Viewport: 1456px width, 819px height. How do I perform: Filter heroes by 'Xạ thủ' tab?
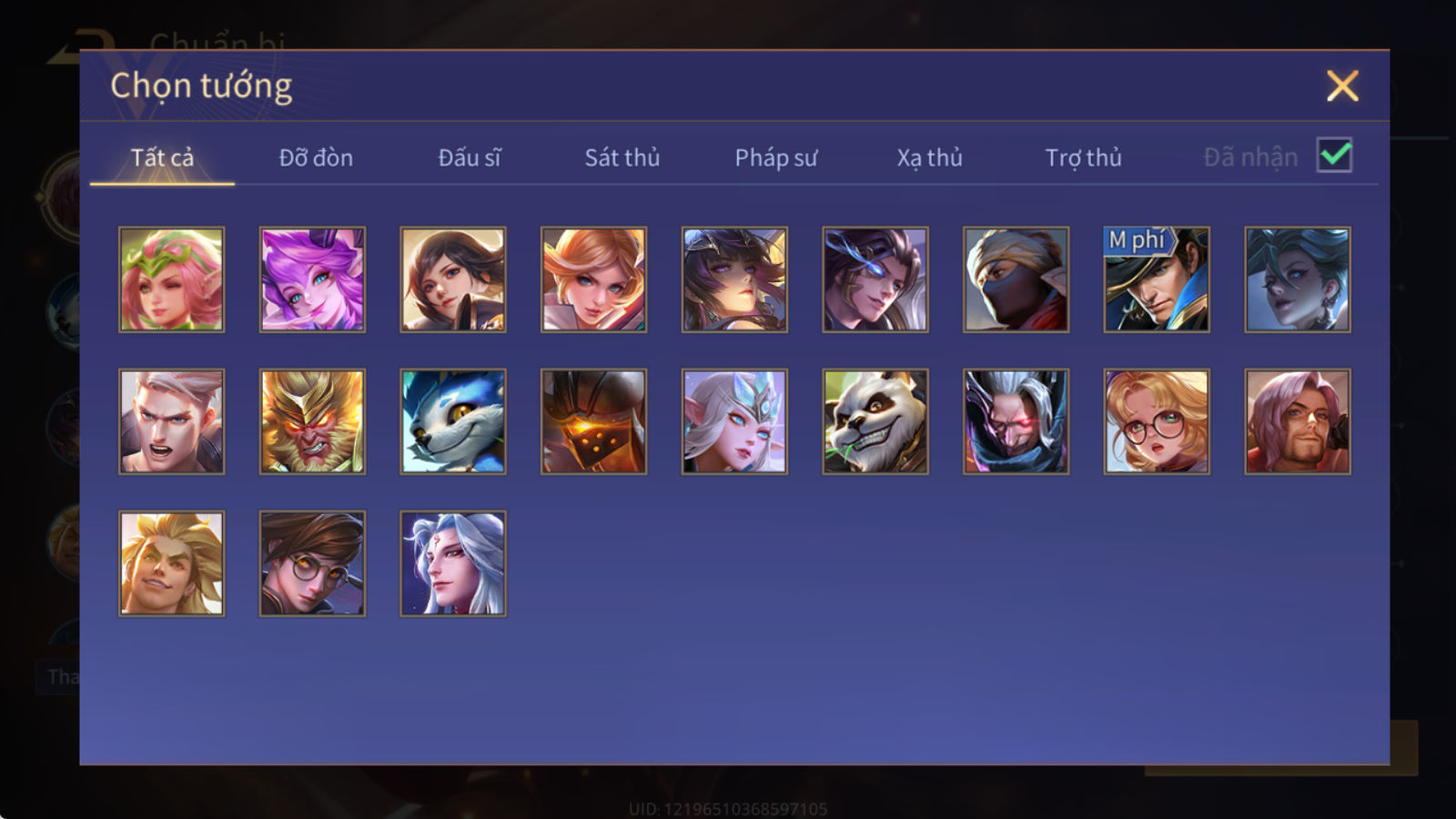tap(929, 157)
